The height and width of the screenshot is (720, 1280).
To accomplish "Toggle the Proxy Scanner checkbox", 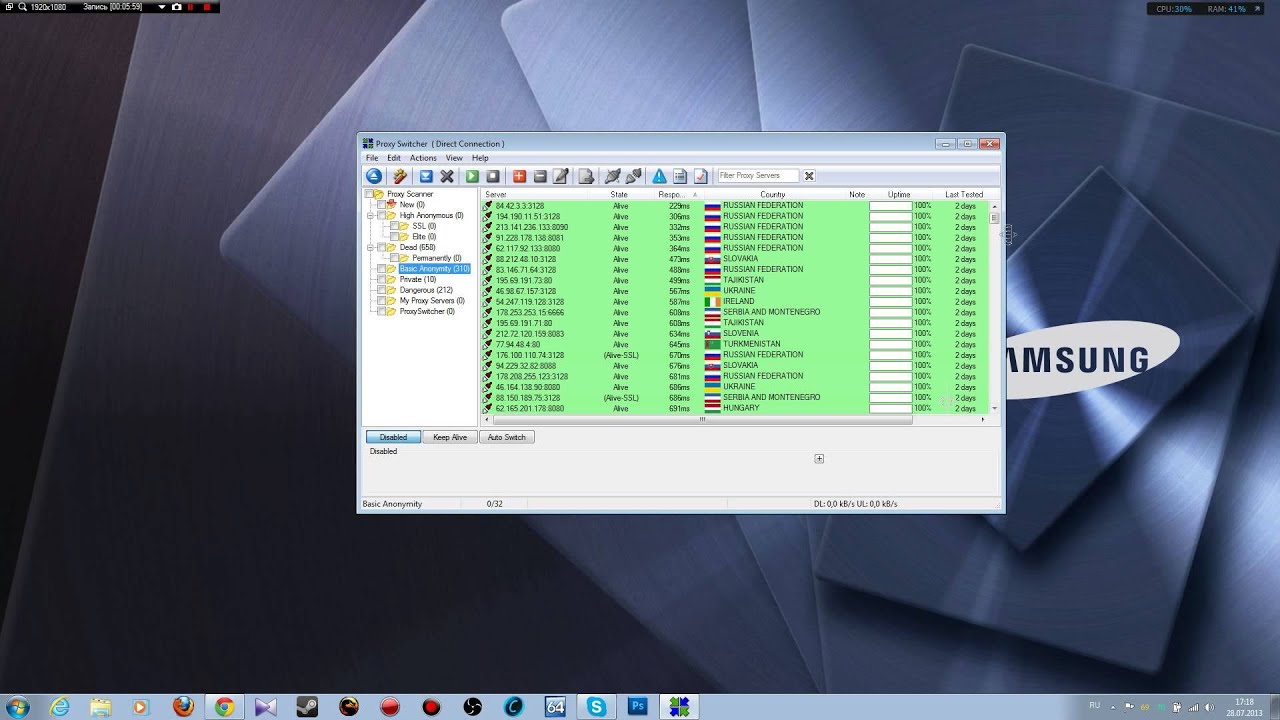I will click(369, 194).
